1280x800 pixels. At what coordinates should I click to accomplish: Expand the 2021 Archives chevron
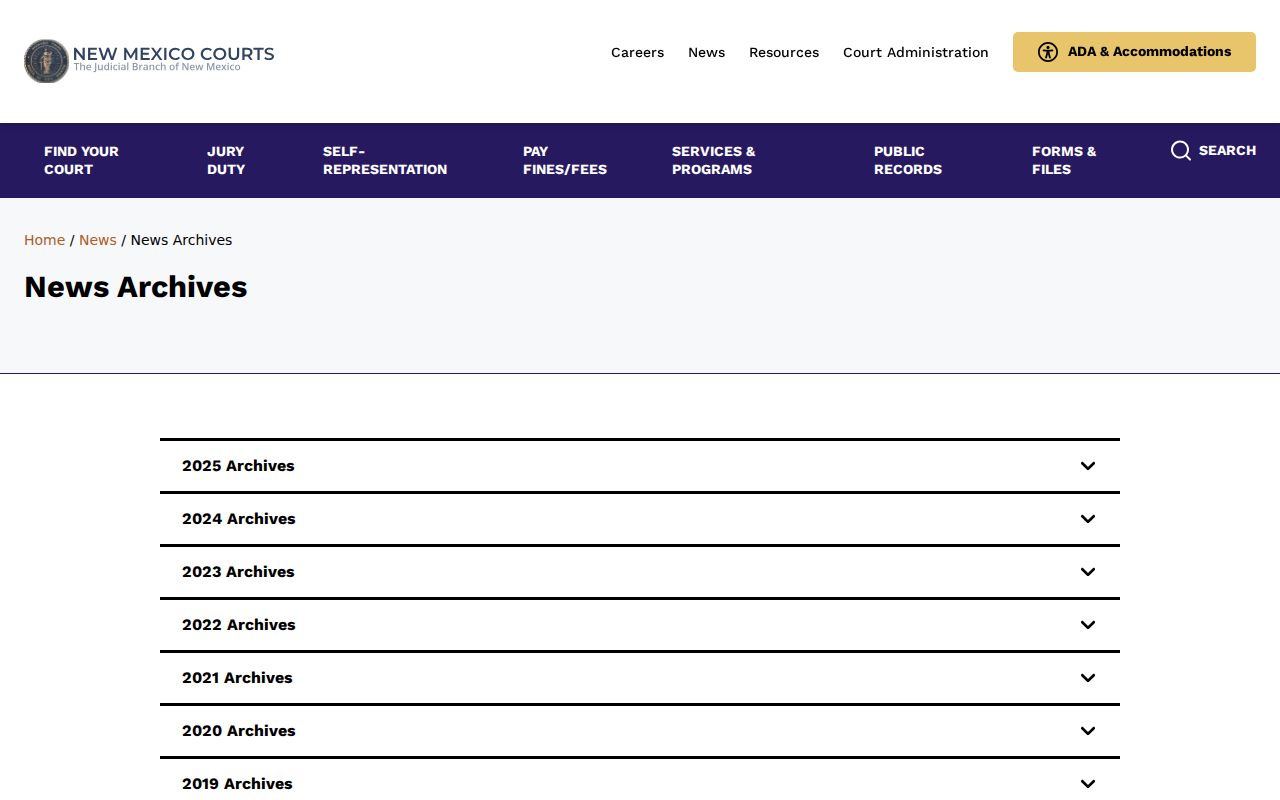pos(1088,678)
